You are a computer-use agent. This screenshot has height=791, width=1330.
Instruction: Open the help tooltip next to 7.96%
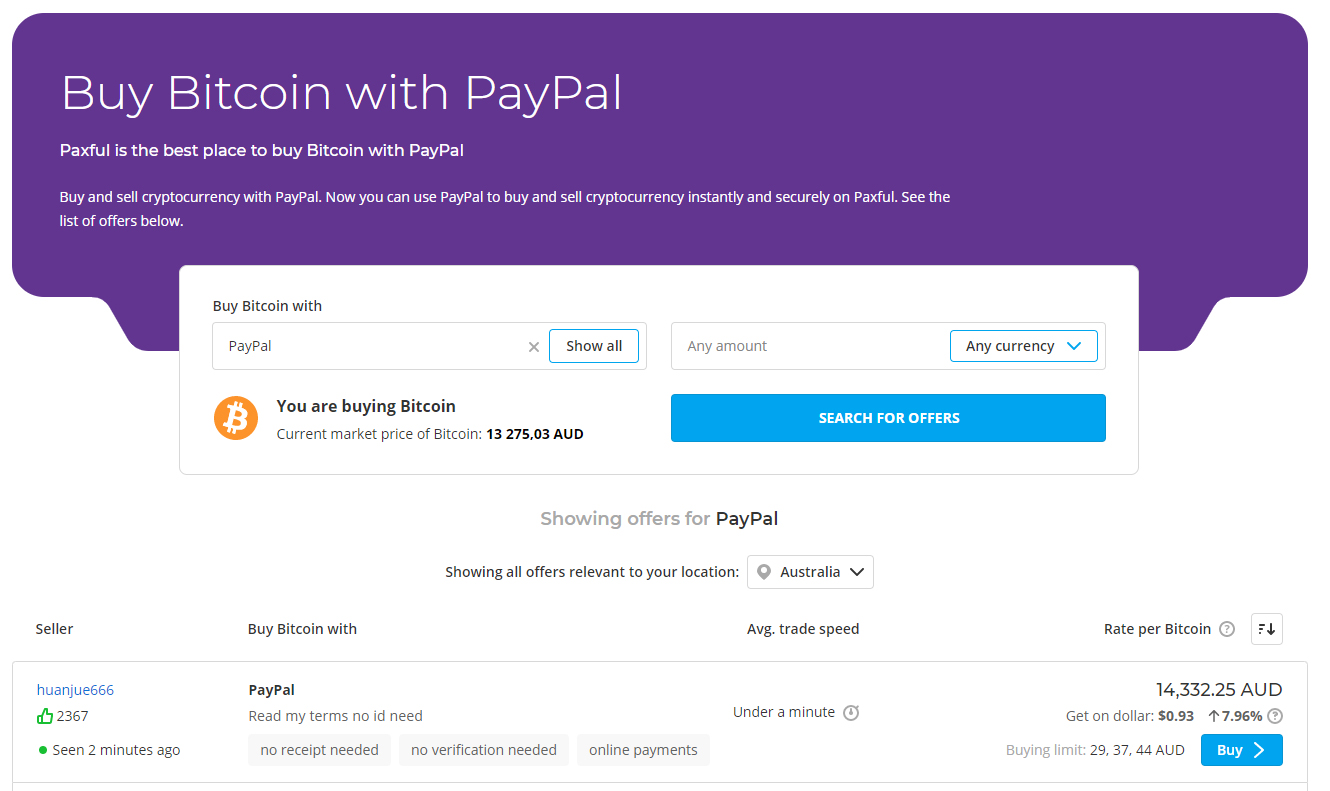pos(1275,716)
